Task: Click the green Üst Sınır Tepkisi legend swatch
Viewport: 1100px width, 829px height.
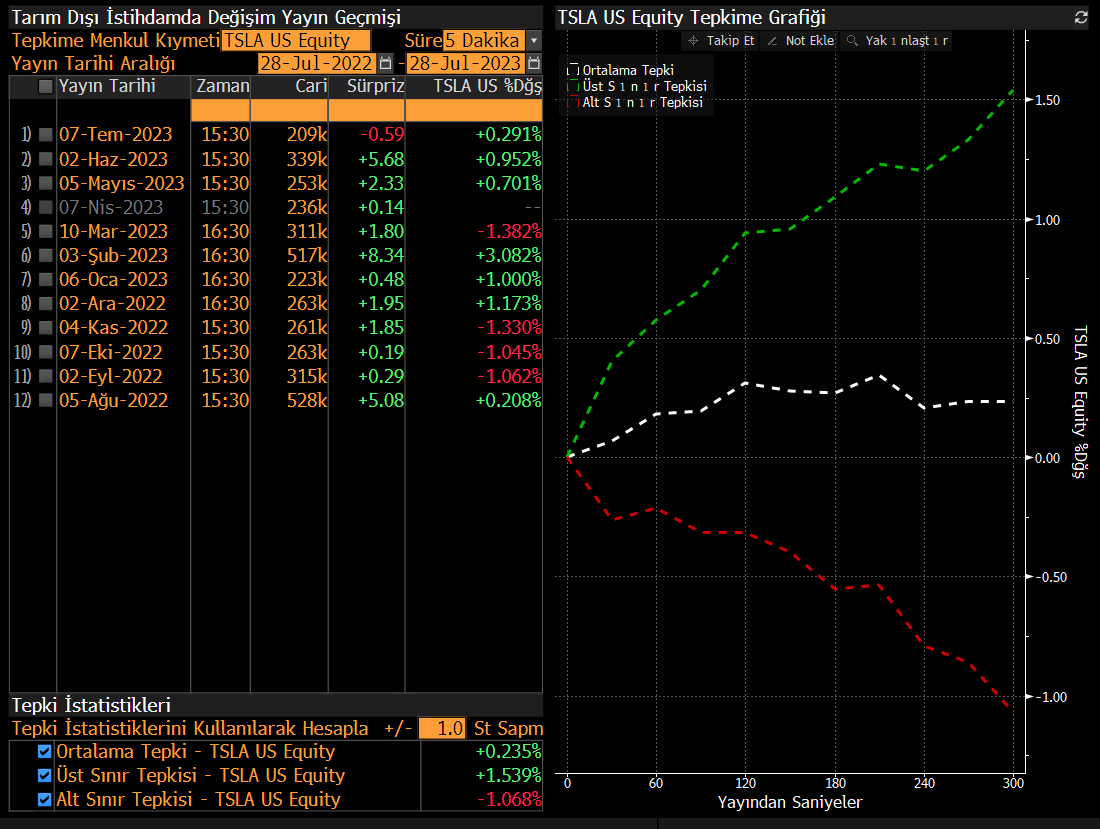Action: click(573, 86)
